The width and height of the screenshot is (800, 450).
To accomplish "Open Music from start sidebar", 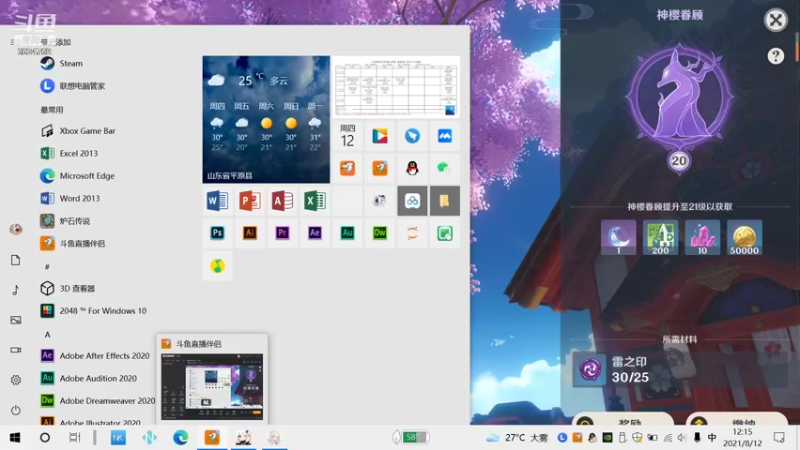I will point(16,290).
